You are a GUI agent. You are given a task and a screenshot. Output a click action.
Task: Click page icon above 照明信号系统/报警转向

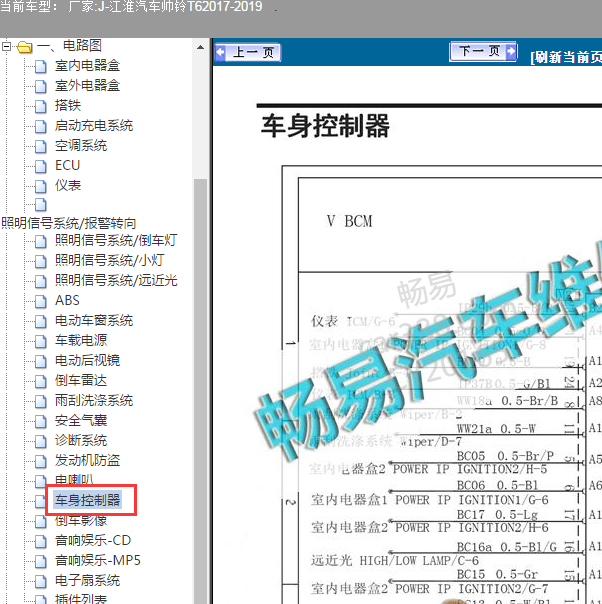point(41,205)
